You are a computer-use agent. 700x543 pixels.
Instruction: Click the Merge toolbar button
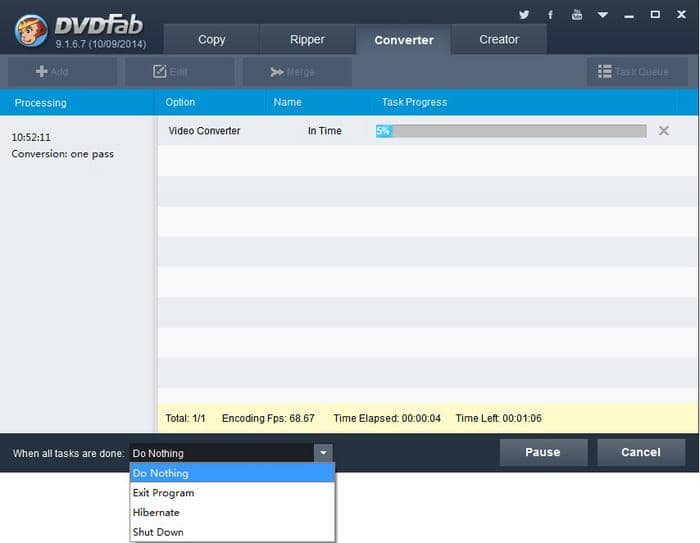(297, 71)
